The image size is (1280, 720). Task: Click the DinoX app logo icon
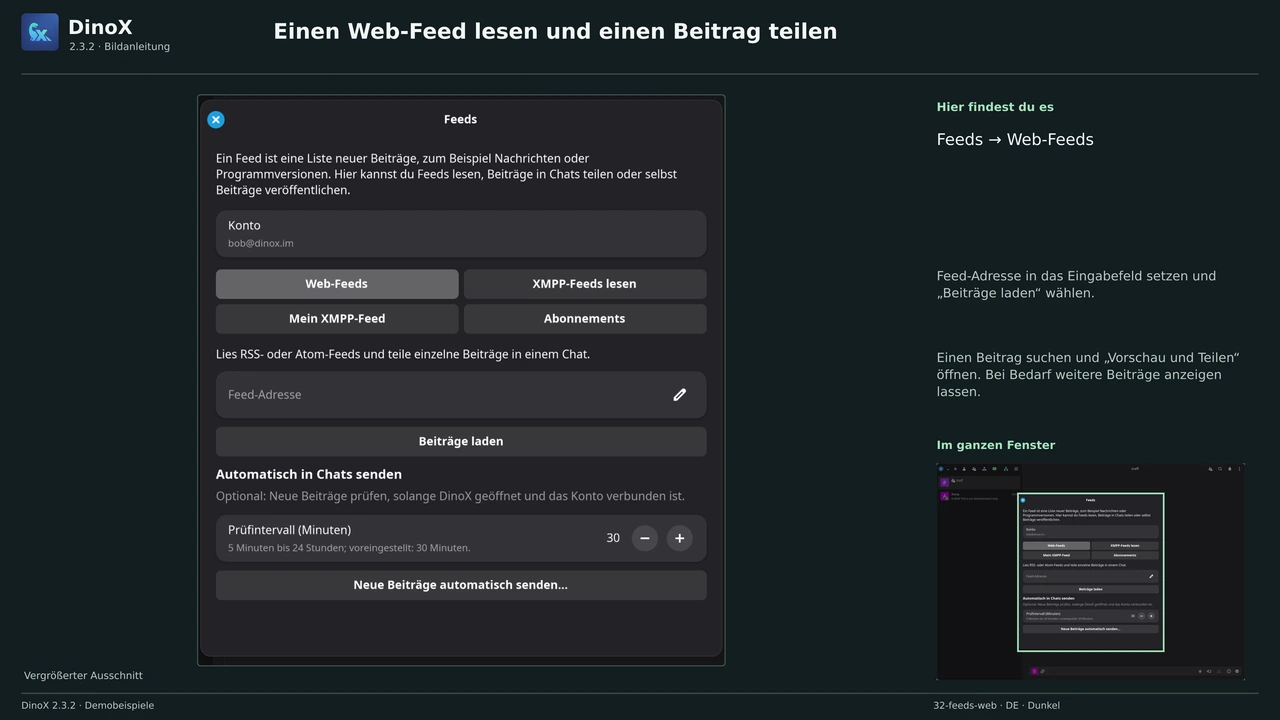(40, 32)
